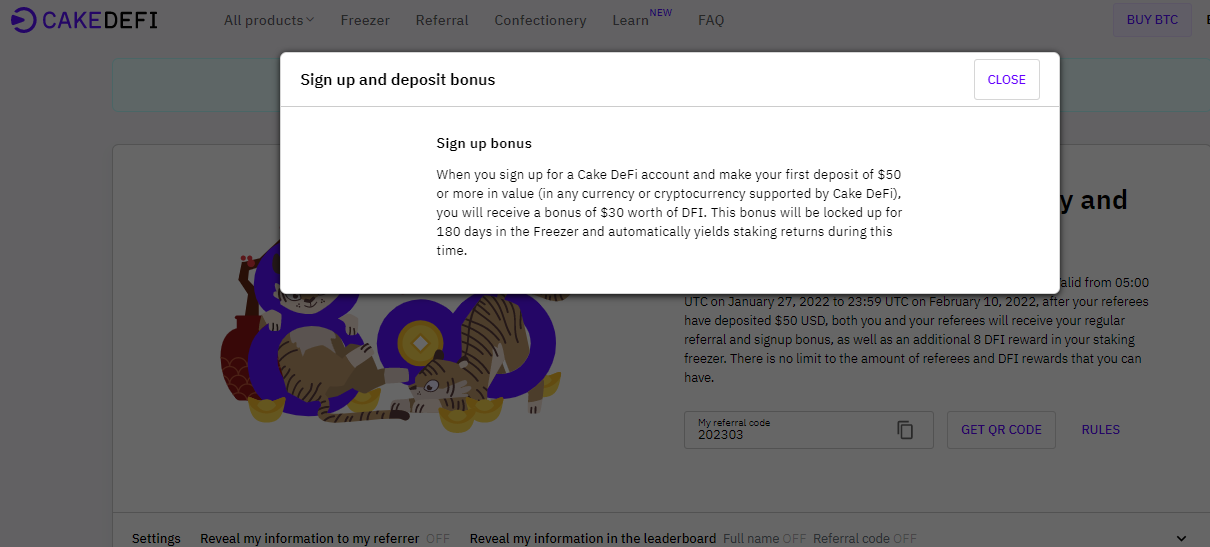The image size is (1210, 547).
Task: Toggle Reveal my information to my referrer
Action: click(438, 539)
